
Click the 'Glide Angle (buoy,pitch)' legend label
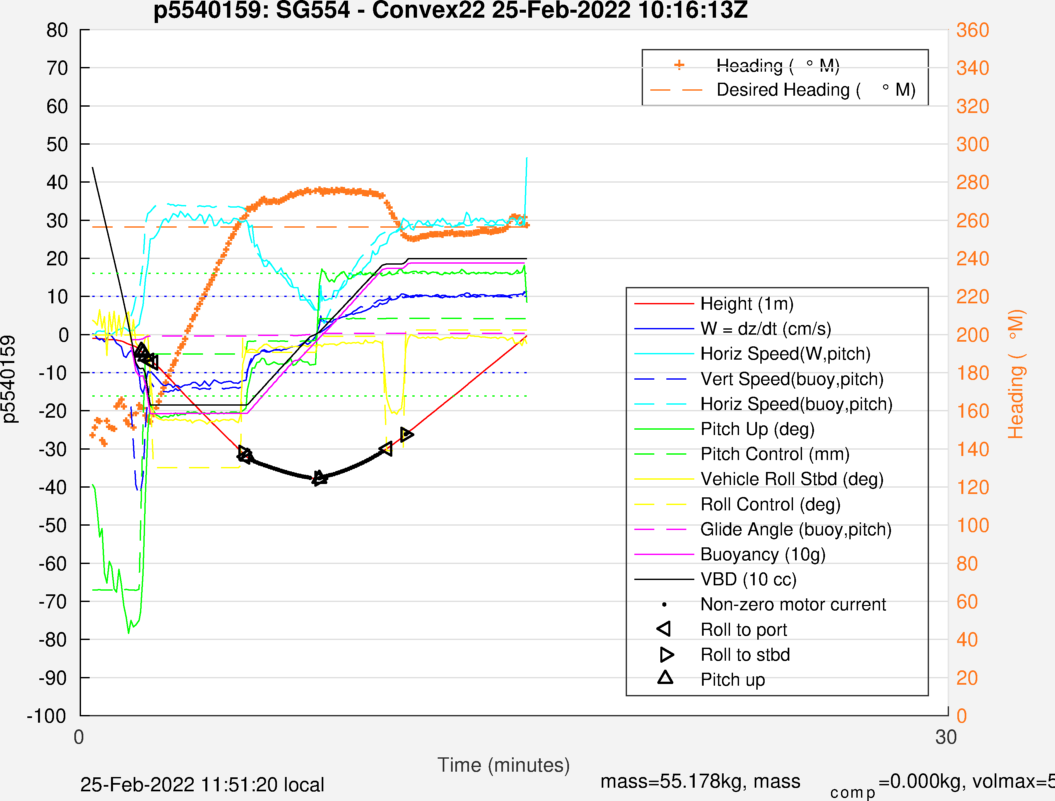click(796, 530)
